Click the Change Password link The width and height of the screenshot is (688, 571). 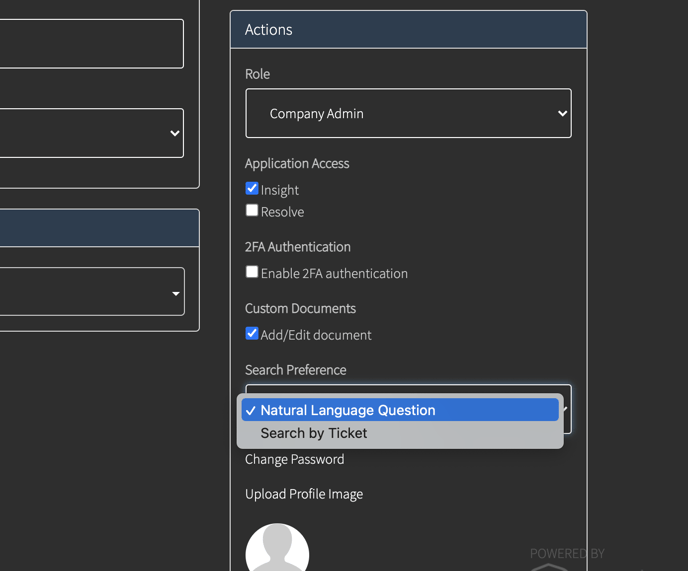point(294,460)
